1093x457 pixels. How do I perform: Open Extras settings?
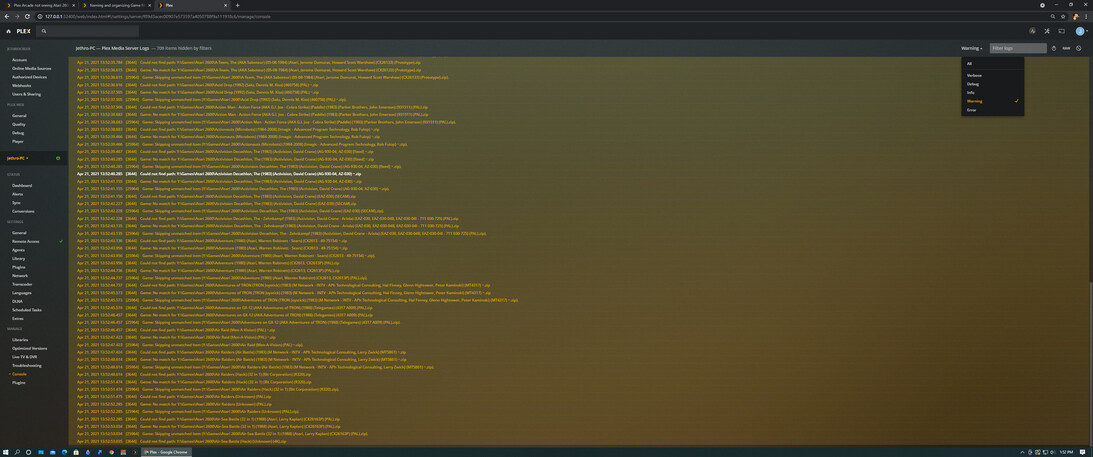tap(18, 318)
